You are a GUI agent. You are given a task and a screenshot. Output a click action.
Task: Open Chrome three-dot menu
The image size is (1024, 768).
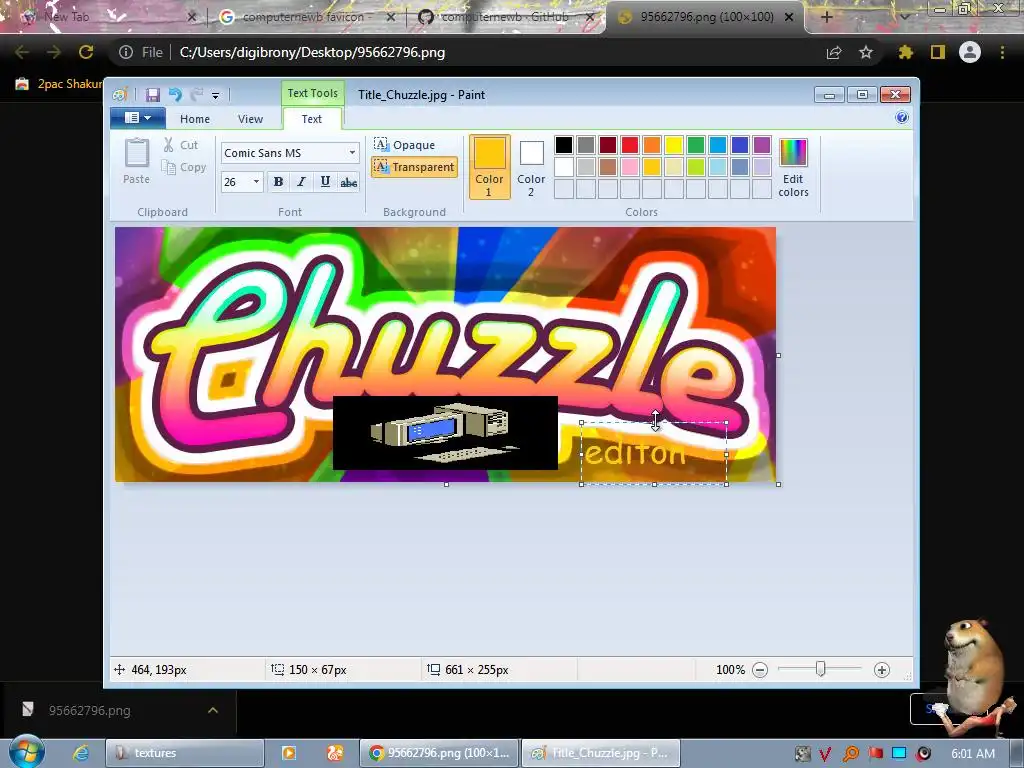(x=1002, y=52)
